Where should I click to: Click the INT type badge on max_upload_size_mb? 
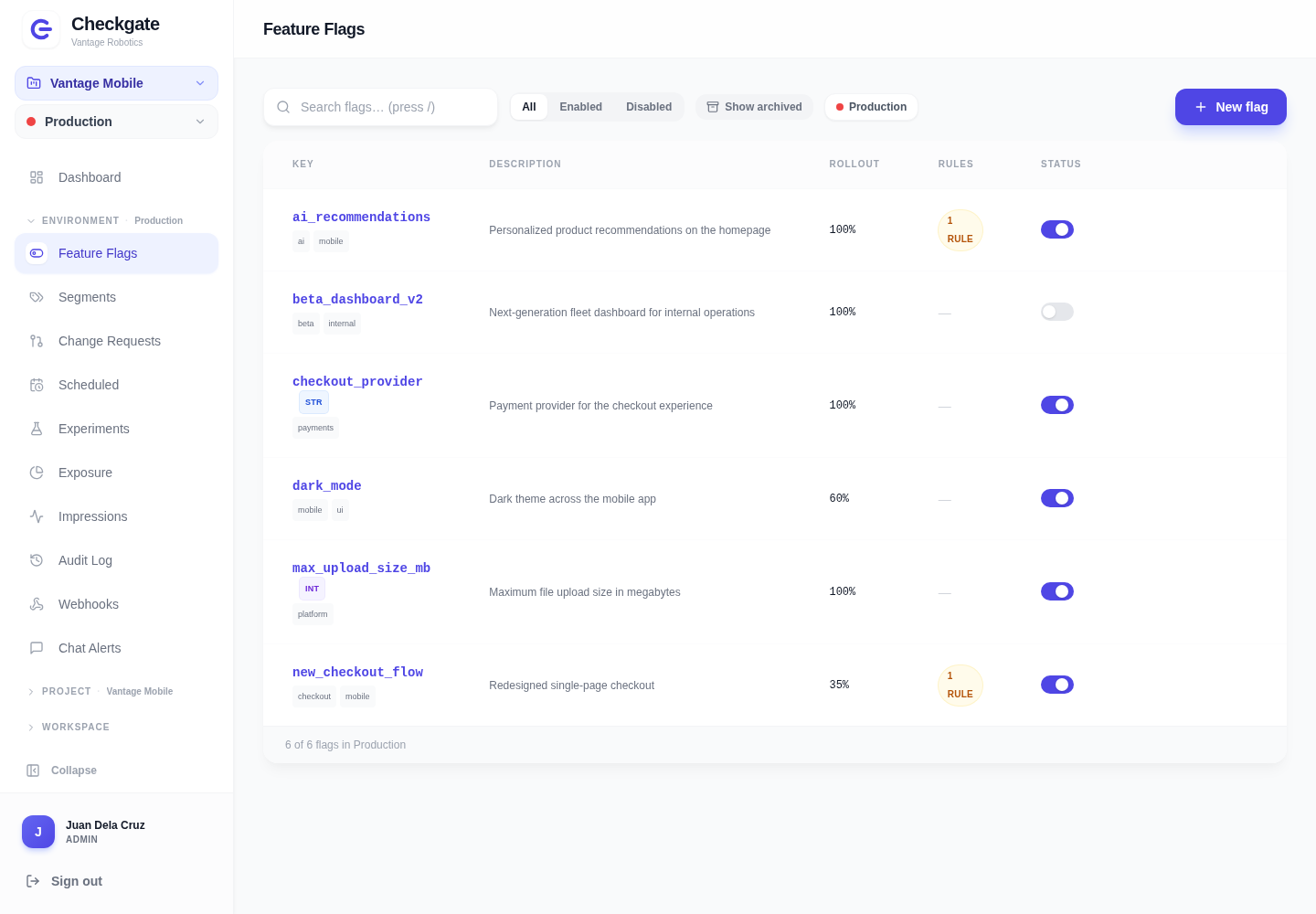click(x=312, y=589)
